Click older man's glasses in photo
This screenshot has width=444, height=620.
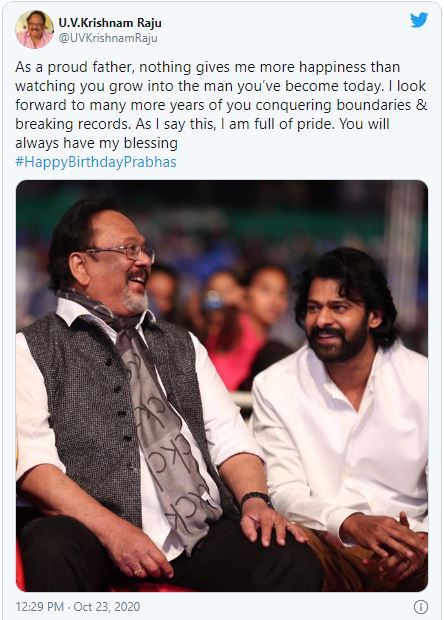click(123, 251)
